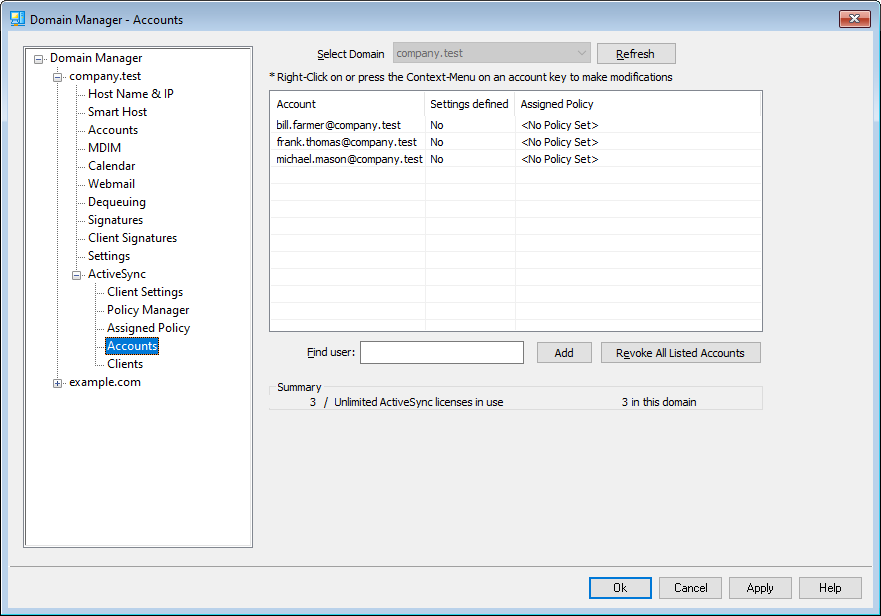Collapse the Domain Manager root node
This screenshot has height=616, width=881.
pyautogui.click(x=39, y=58)
